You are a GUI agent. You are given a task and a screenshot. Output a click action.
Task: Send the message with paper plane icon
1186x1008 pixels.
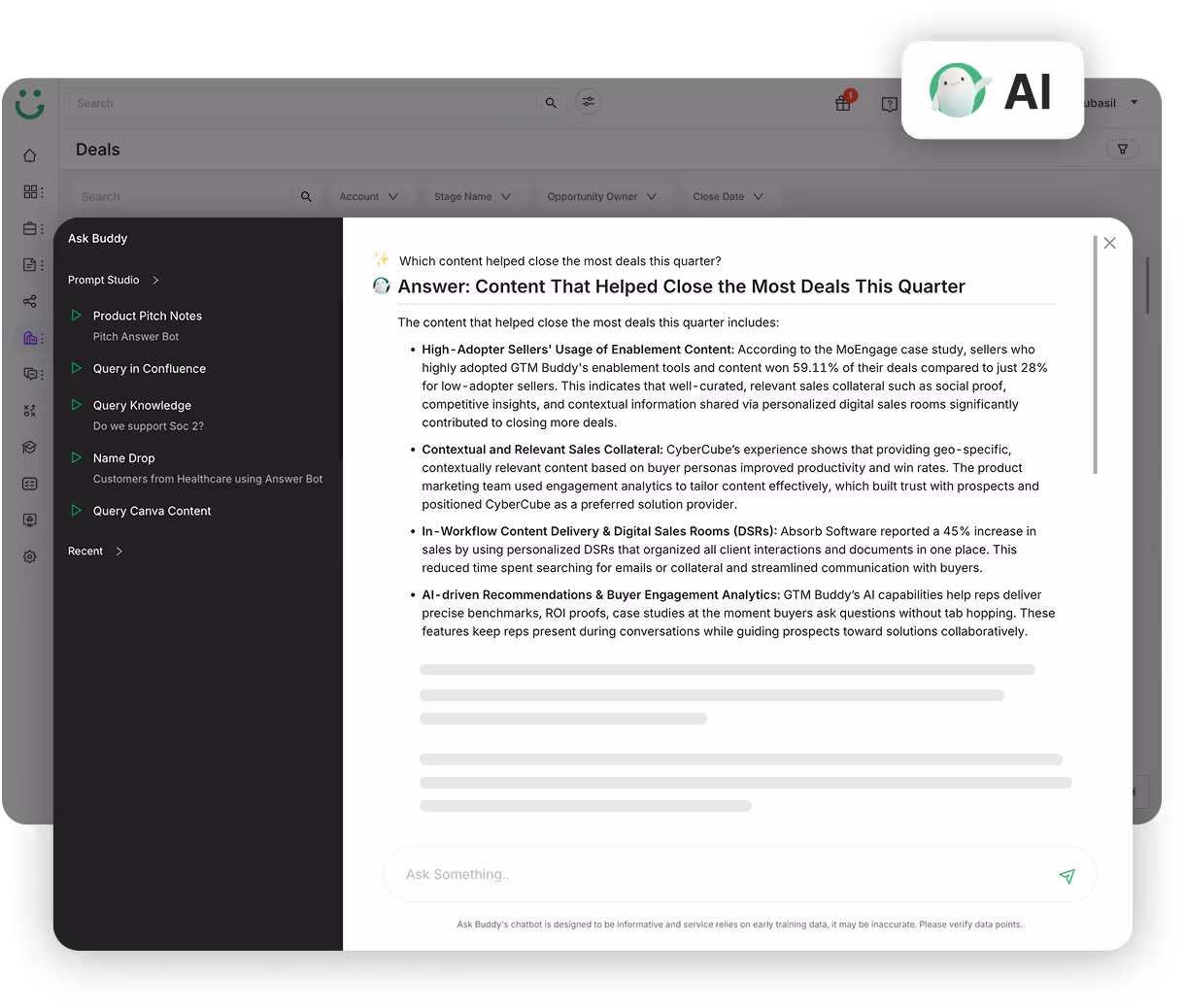click(1067, 876)
